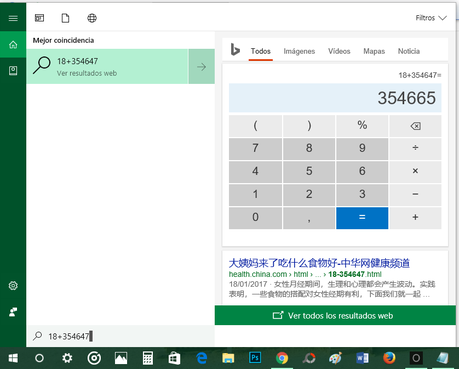This screenshot has width=459, height=369.
Task: Open the Feedback icon in sidebar
Action: click(x=13, y=312)
